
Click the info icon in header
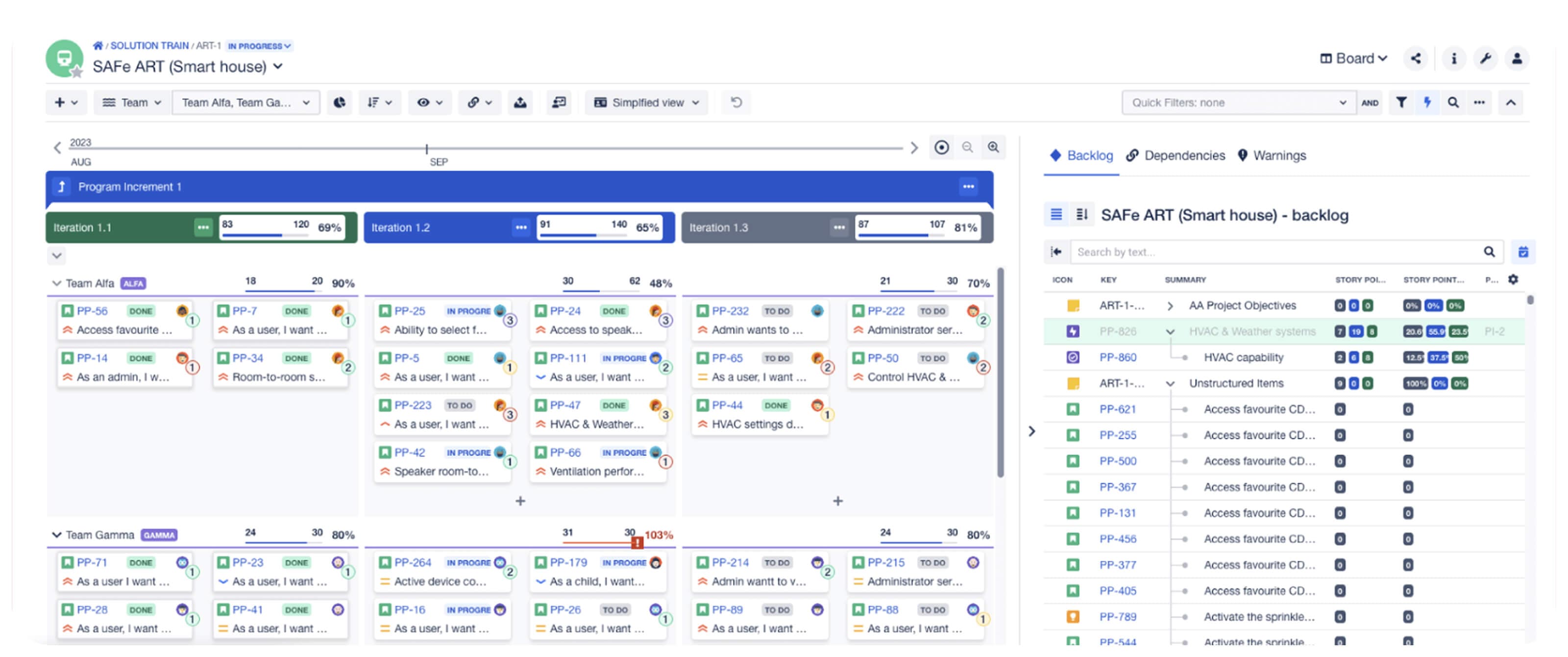pos(1453,58)
